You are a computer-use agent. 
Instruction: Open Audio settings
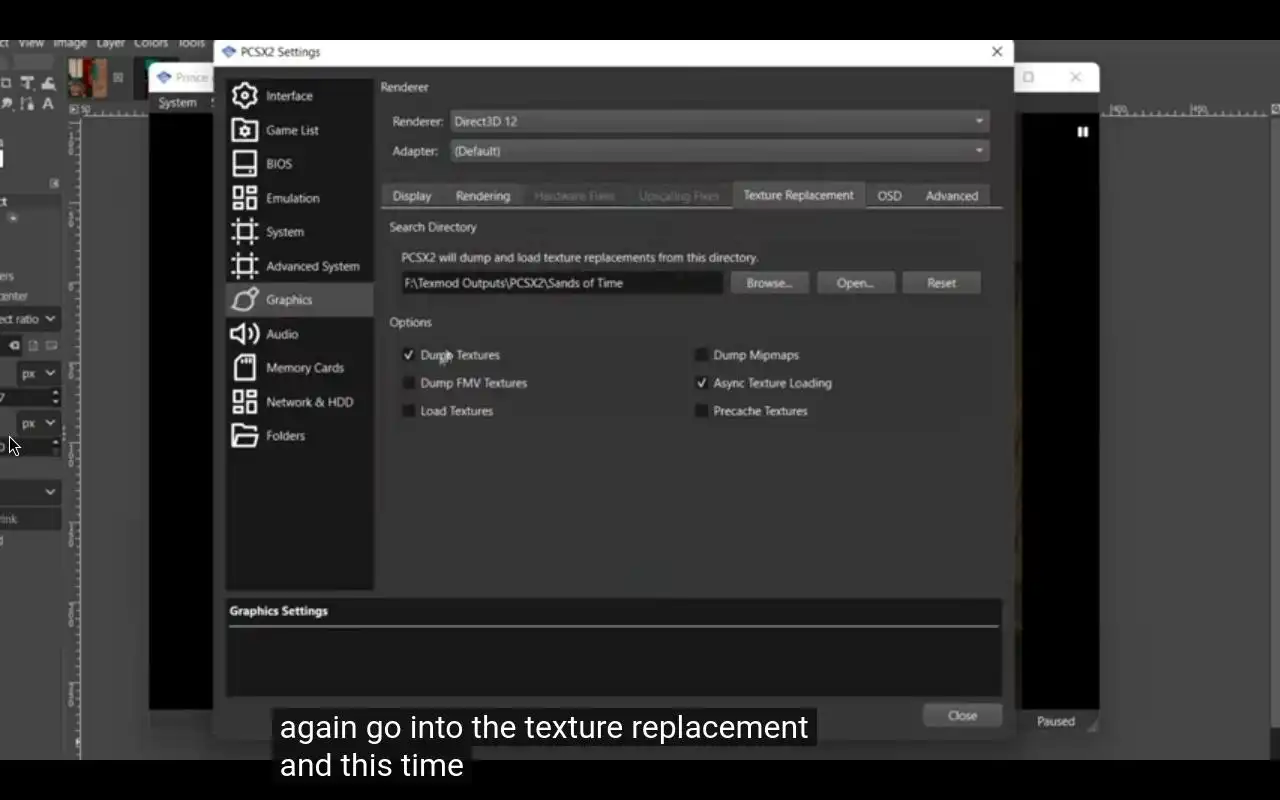(299, 334)
